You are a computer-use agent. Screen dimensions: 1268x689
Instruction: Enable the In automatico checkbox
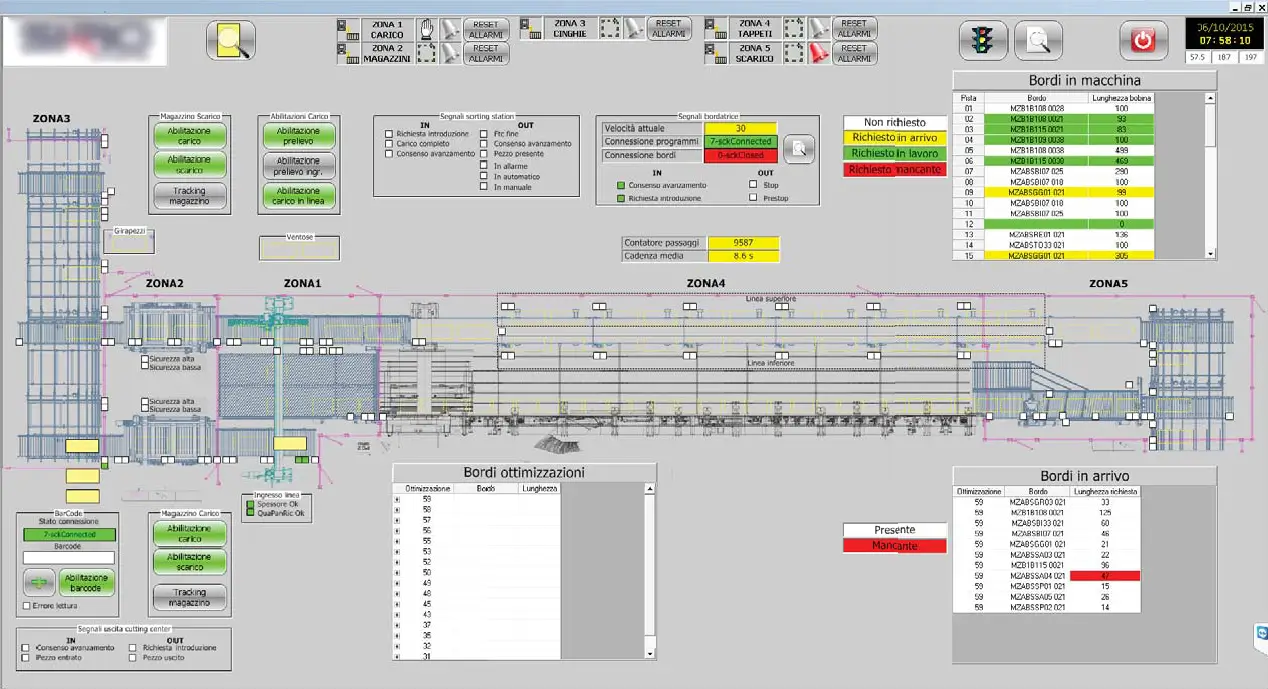pyautogui.click(x=485, y=176)
